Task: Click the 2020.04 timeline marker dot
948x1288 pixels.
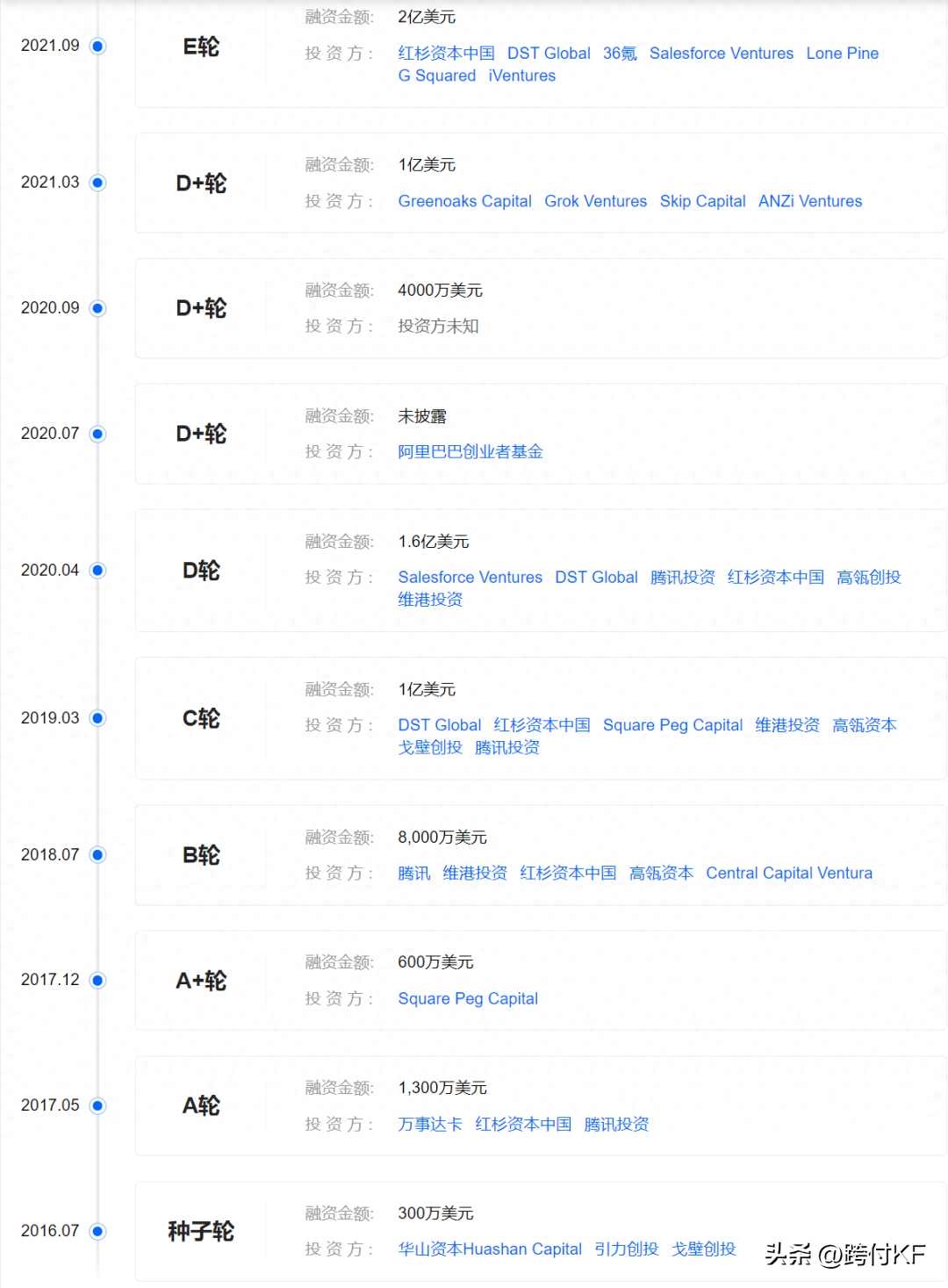Action: click(x=98, y=571)
